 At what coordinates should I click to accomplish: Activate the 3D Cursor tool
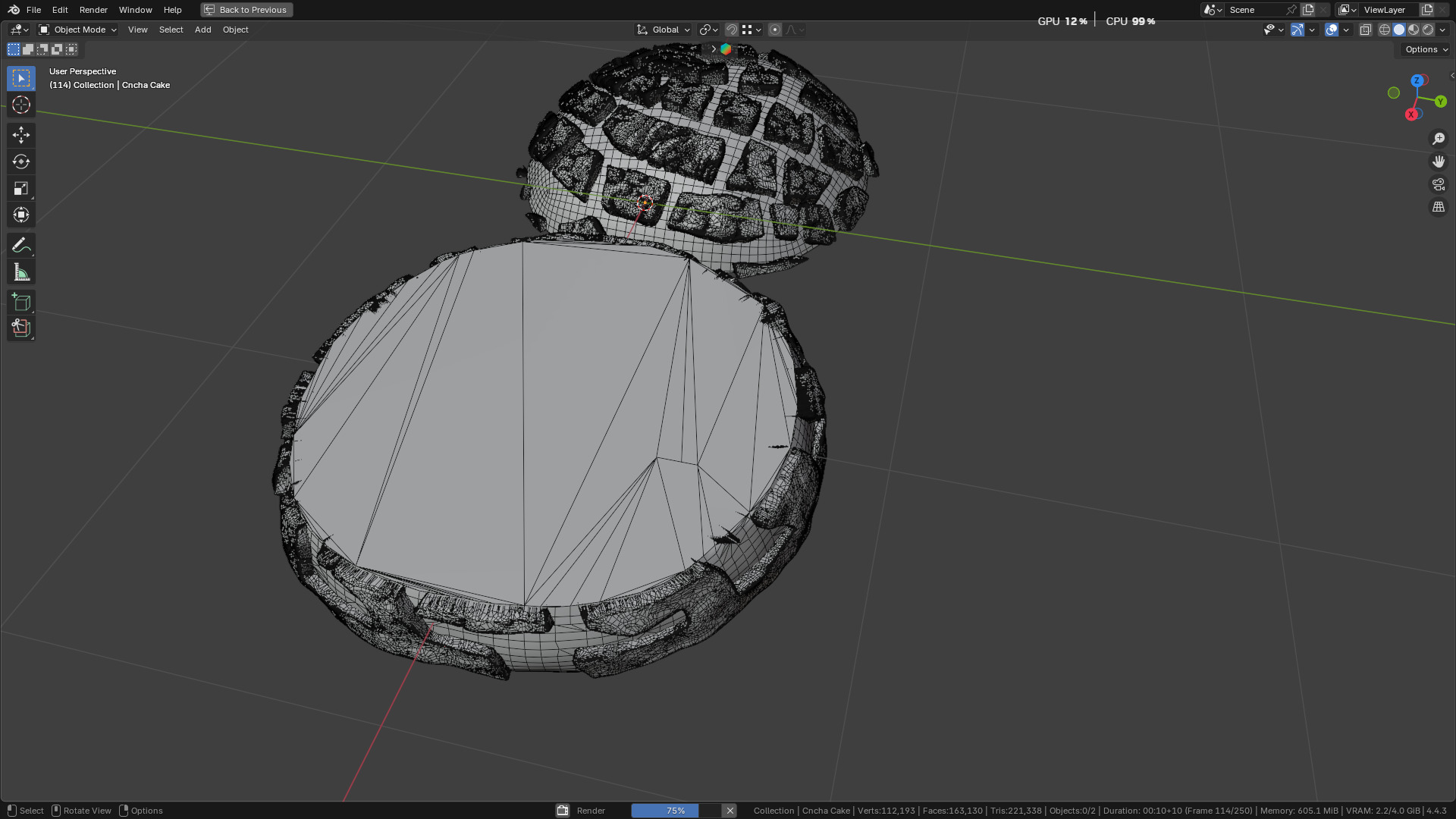pos(21,105)
